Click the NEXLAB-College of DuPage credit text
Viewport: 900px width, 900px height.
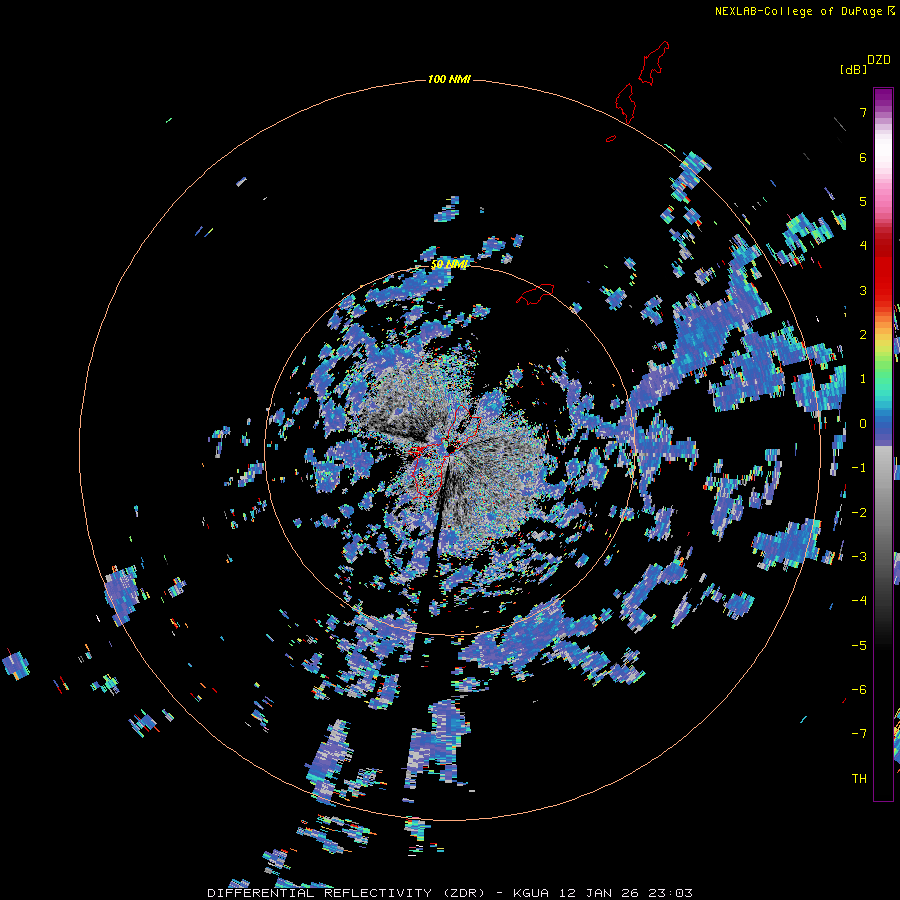point(798,11)
